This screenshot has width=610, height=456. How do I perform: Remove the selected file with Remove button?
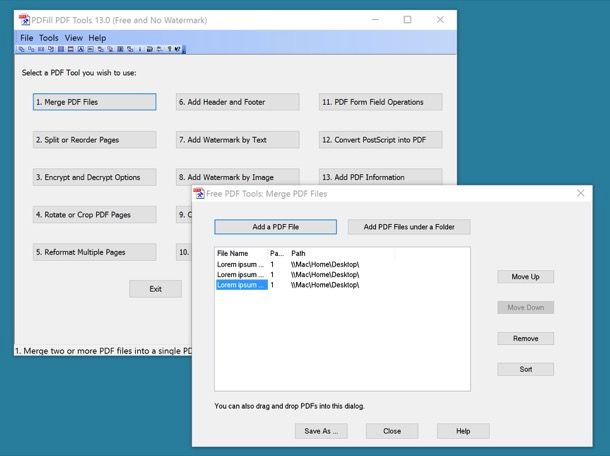(526, 338)
